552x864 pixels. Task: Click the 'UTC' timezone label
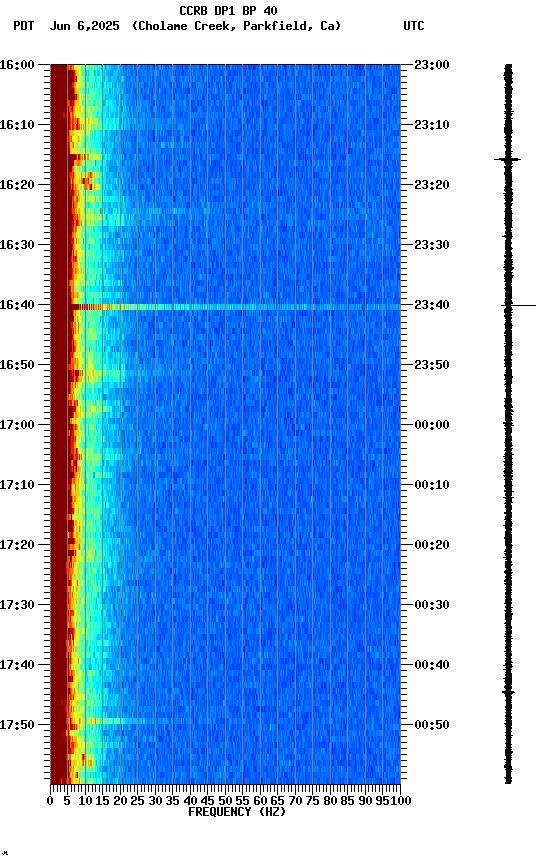[414, 26]
